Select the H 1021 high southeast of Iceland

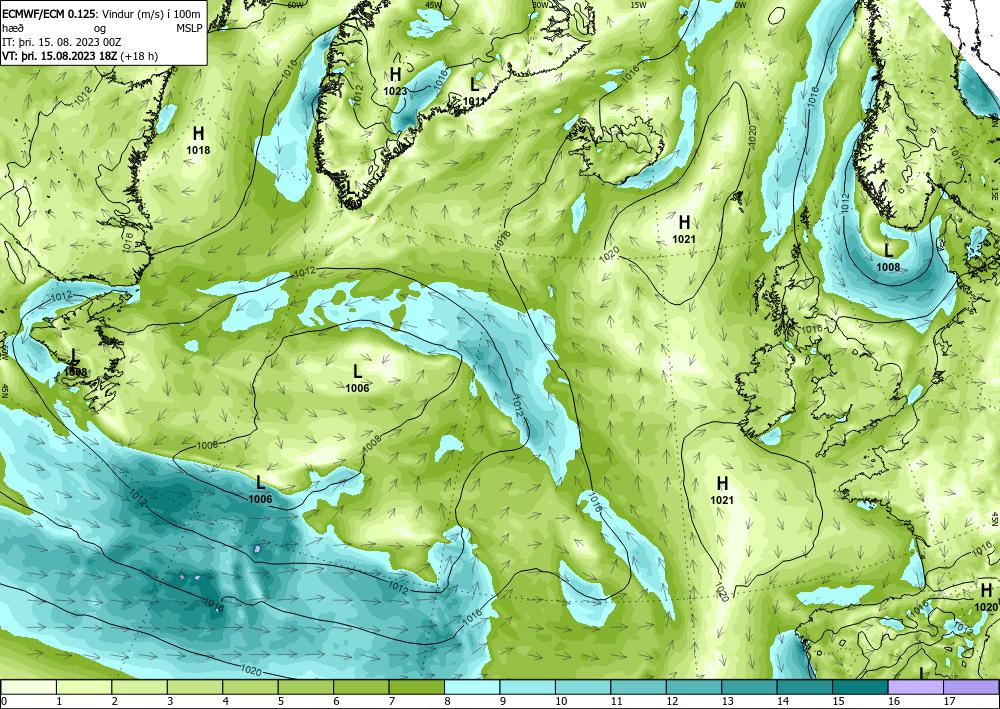pos(684,230)
